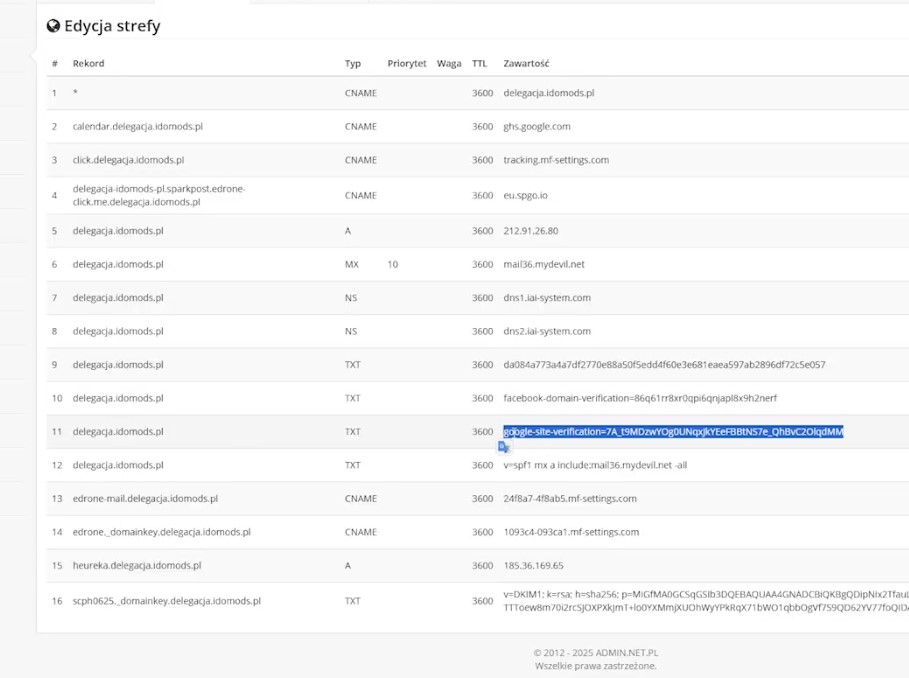Screen dimensions: 909x678
Task: Click the dns2.iai-system.com NS value
Action: click(x=547, y=331)
